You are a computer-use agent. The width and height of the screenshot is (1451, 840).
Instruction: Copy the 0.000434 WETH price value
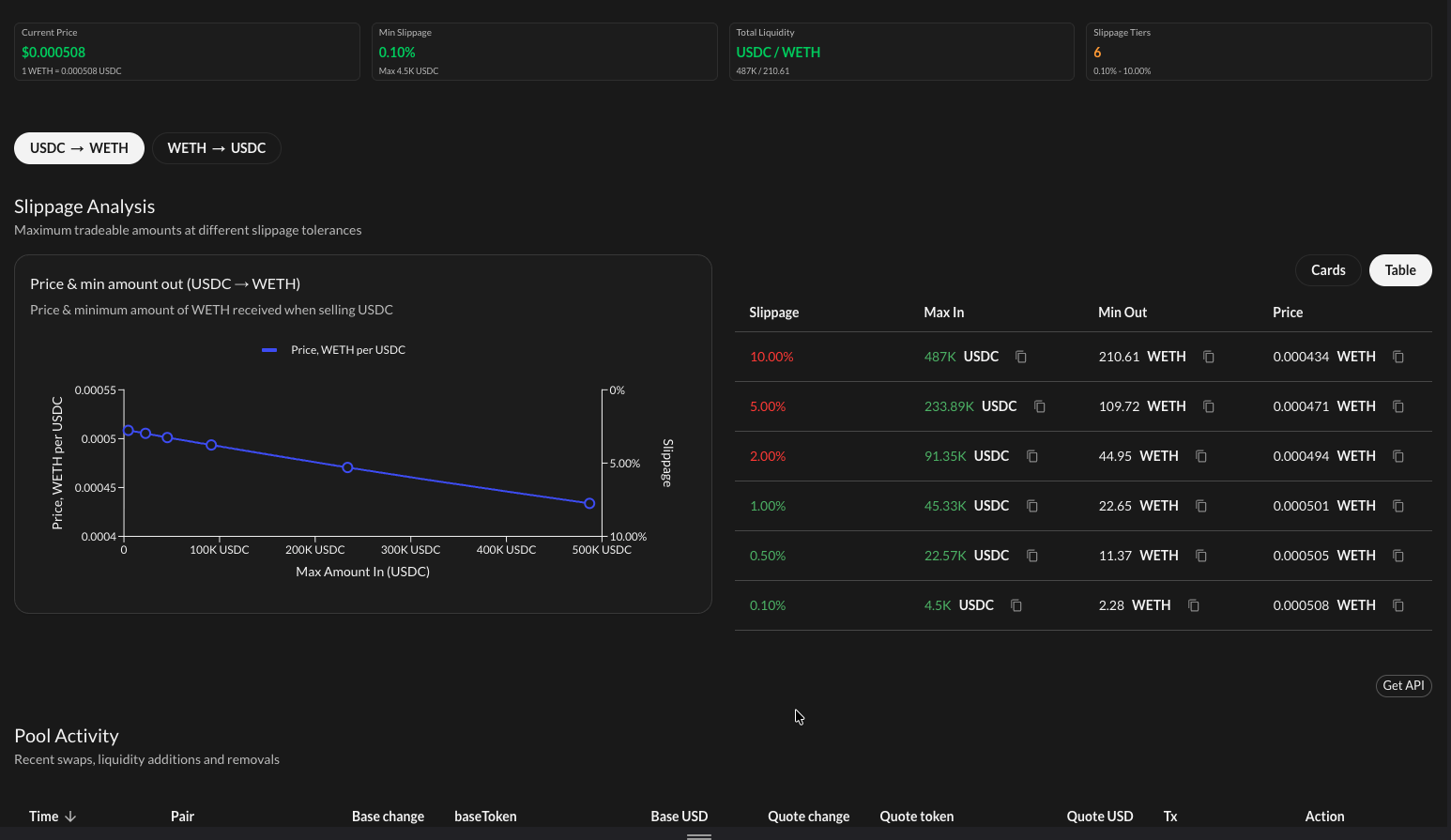tap(1398, 357)
